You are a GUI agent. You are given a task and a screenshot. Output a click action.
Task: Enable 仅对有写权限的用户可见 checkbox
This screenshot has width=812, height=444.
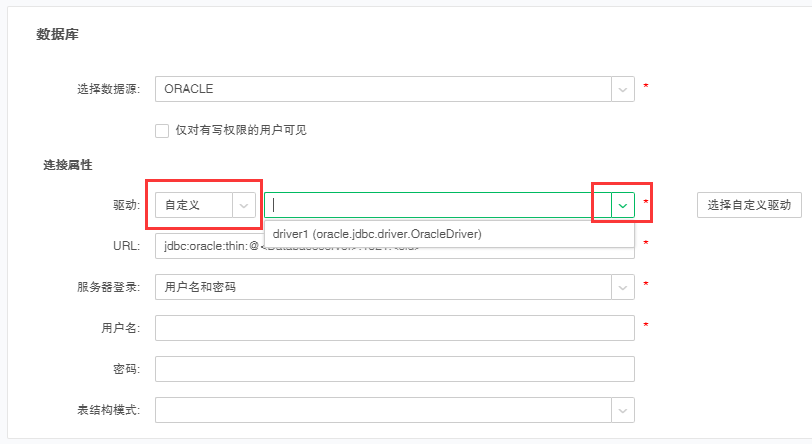click(162, 131)
